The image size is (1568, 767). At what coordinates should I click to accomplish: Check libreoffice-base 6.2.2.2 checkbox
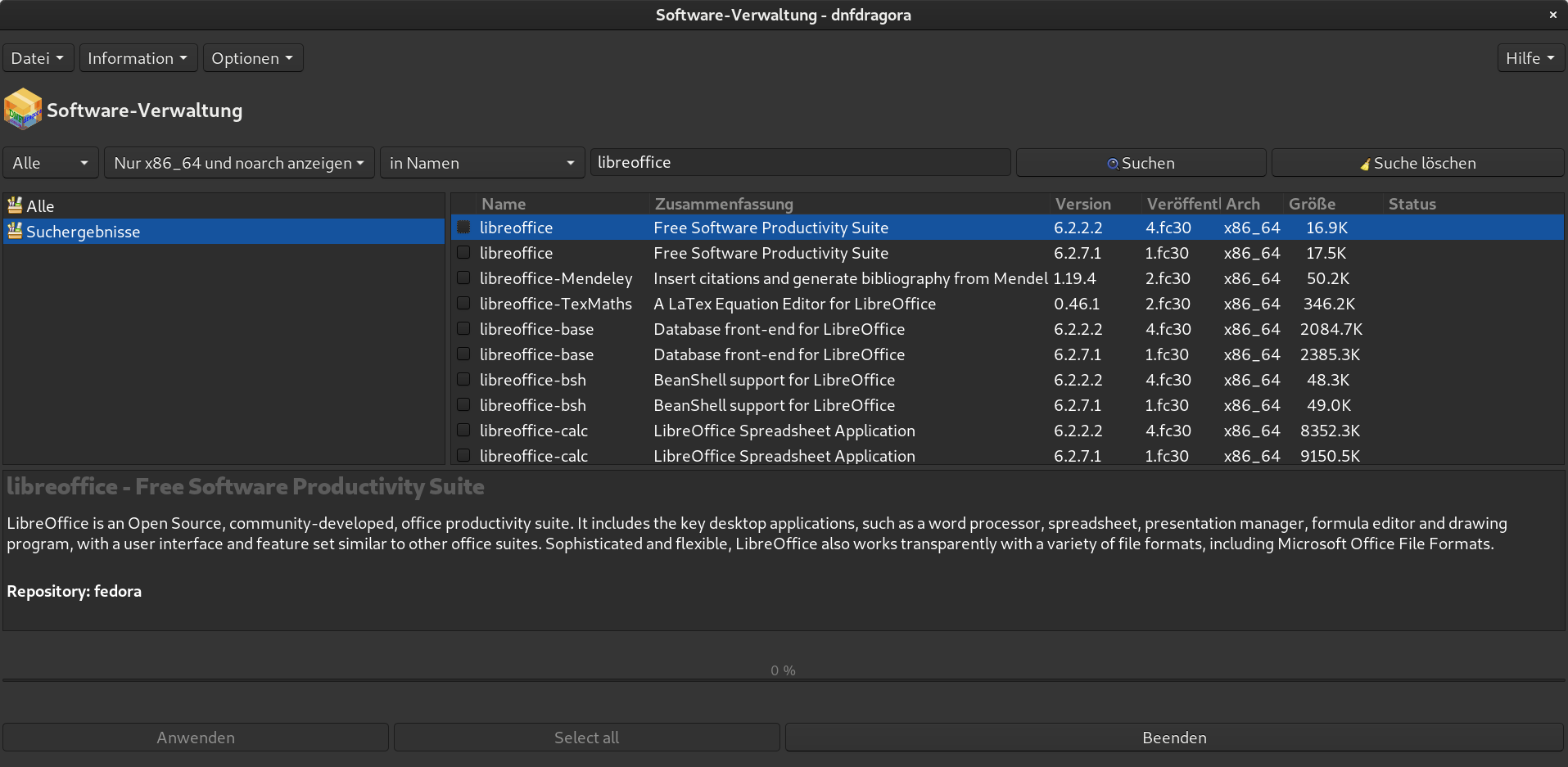point(463,328)
